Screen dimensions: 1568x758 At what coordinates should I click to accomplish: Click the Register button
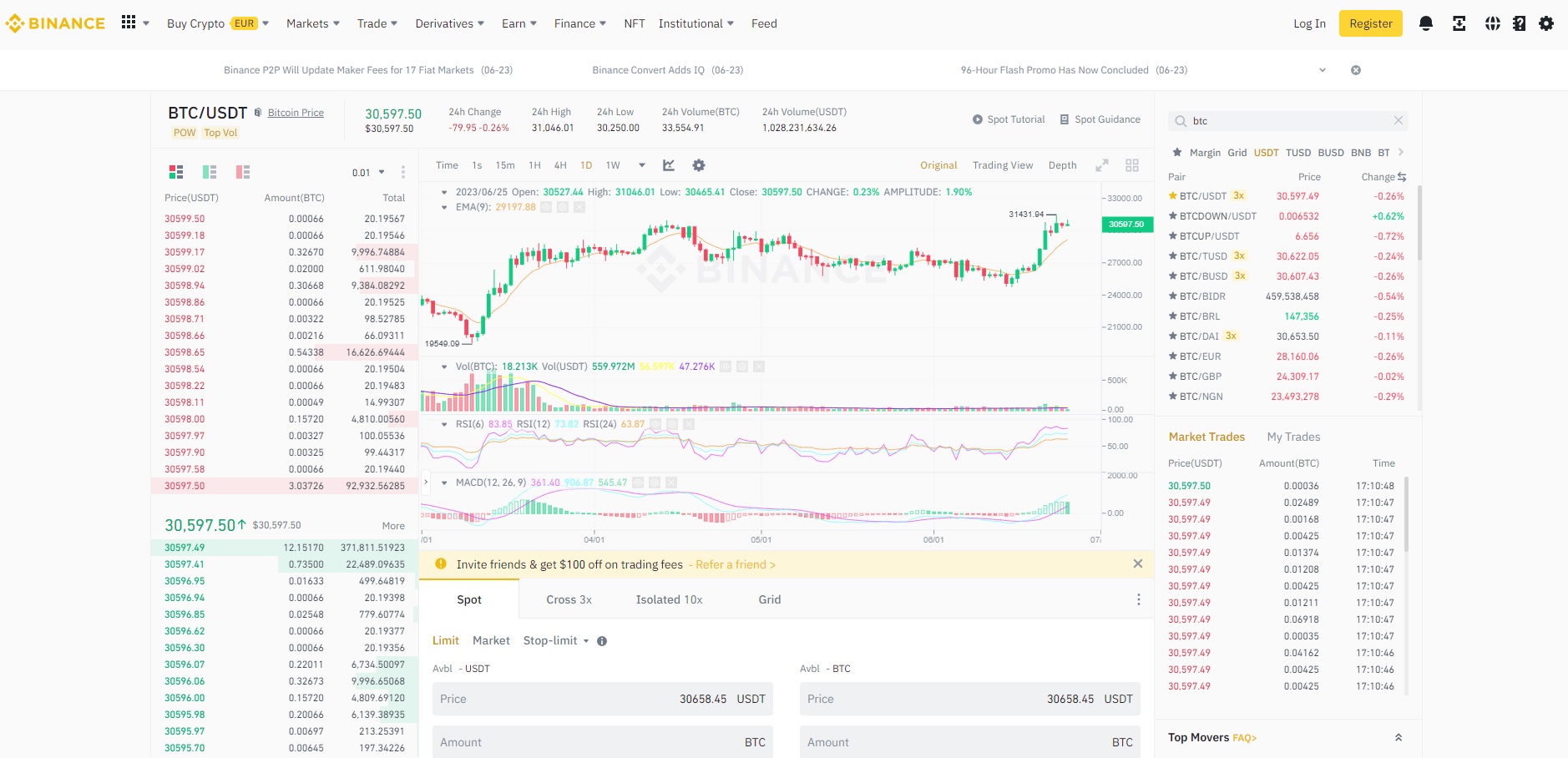(x=1371, y=23)
